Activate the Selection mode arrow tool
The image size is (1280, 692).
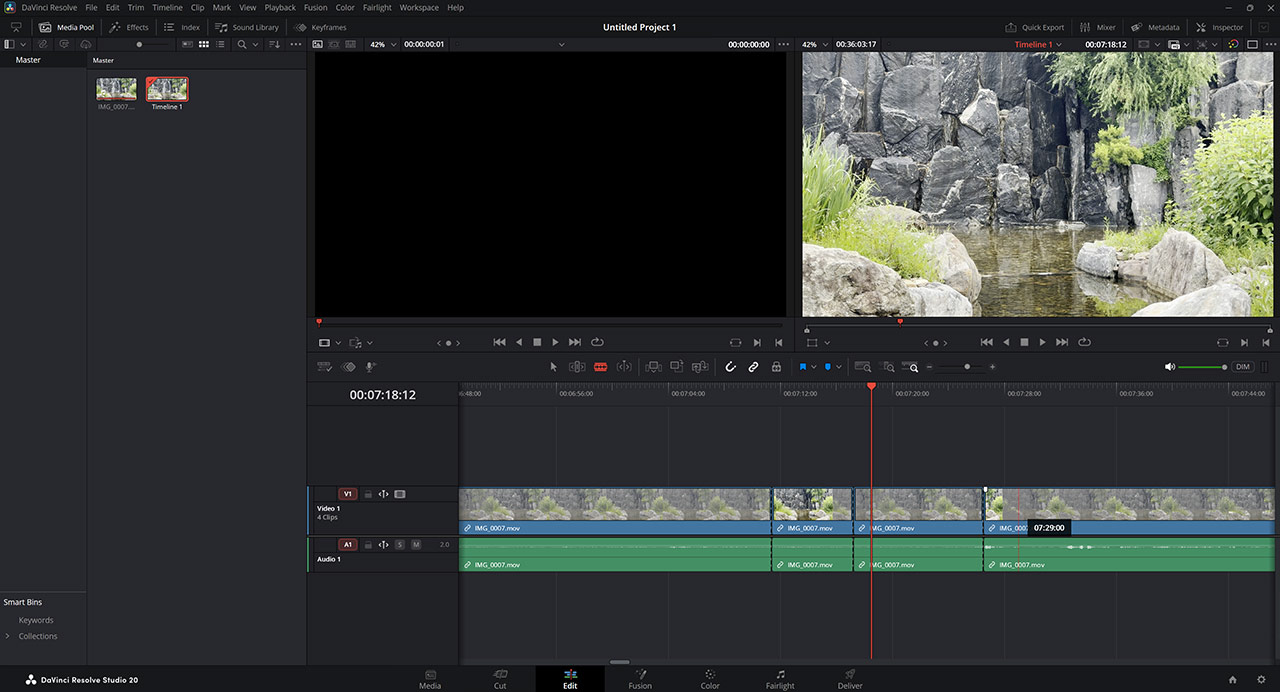(x=554, y=367)
